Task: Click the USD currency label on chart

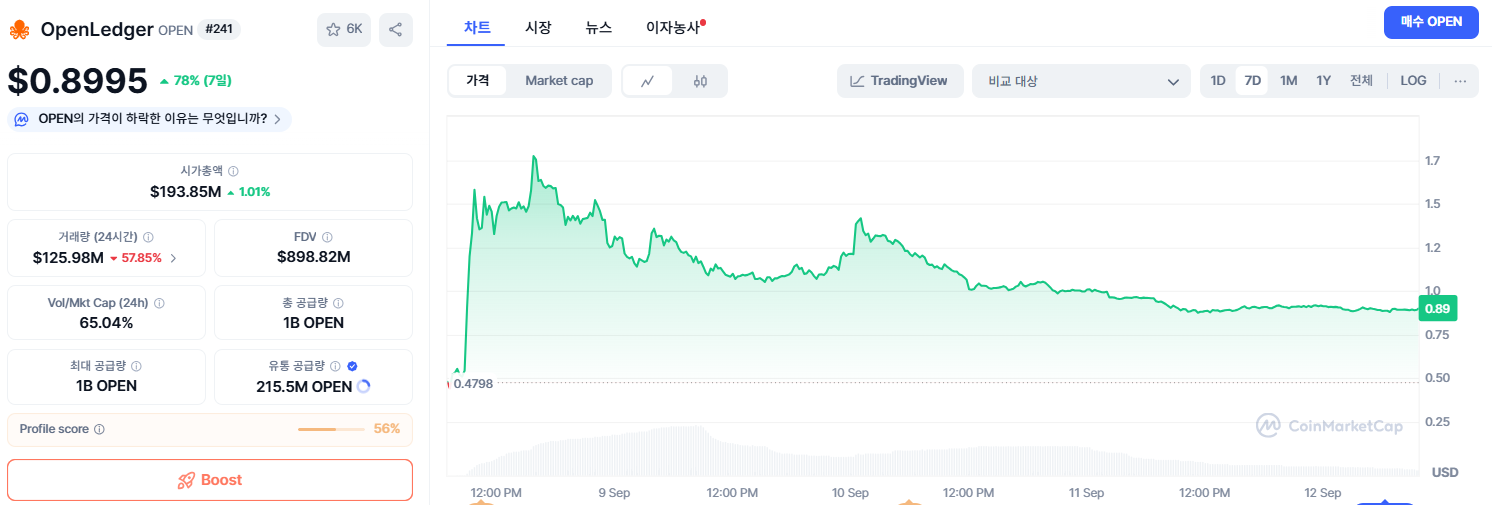Action: point(1445,472)
